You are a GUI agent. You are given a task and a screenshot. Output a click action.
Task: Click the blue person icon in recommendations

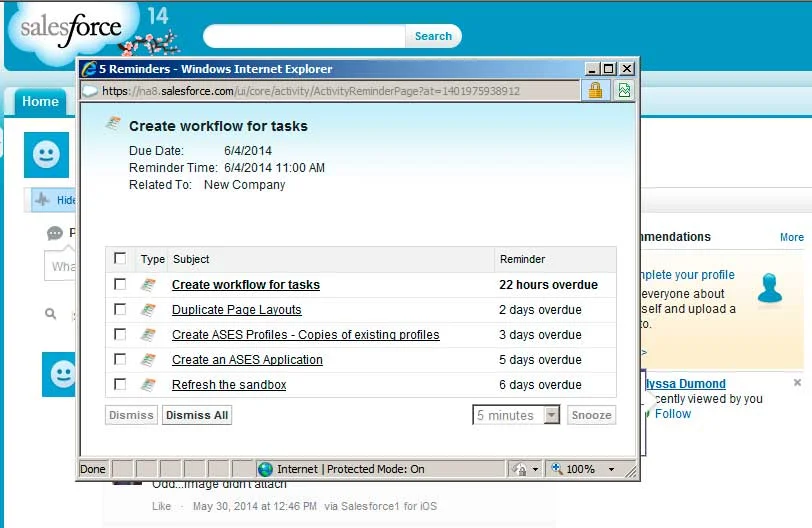[770, 289]
